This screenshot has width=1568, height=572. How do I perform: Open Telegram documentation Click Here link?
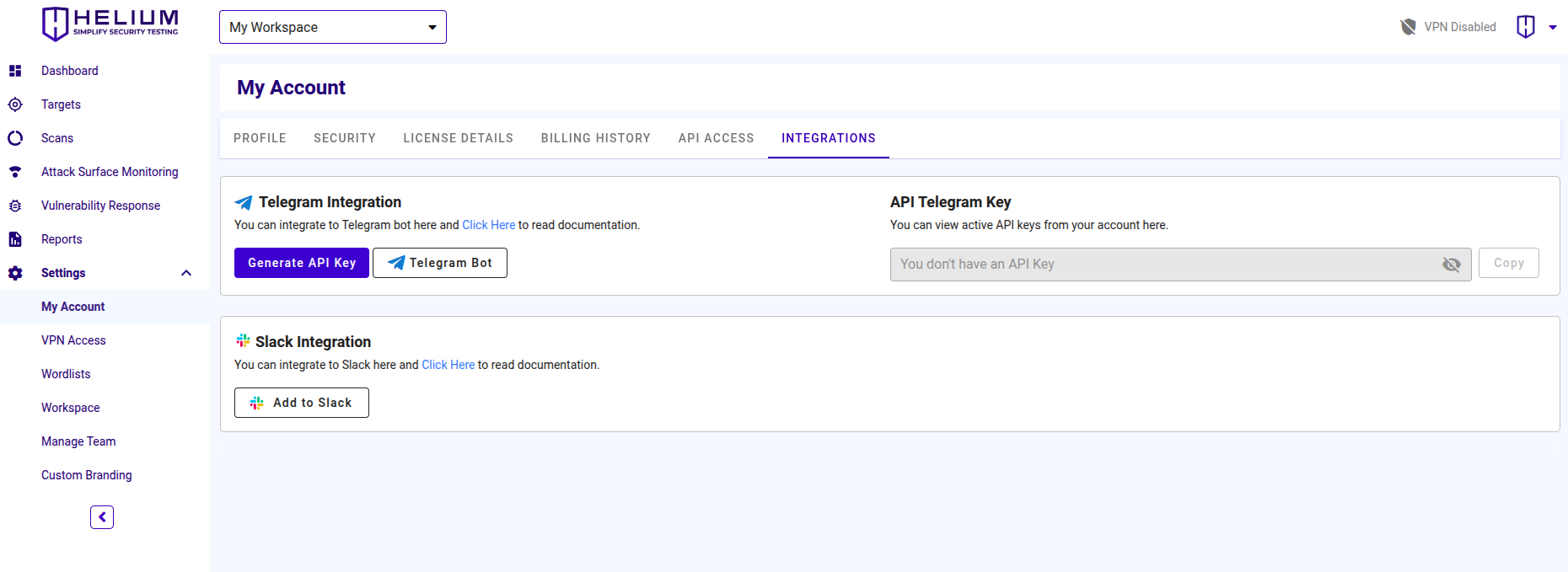(488, 225)
